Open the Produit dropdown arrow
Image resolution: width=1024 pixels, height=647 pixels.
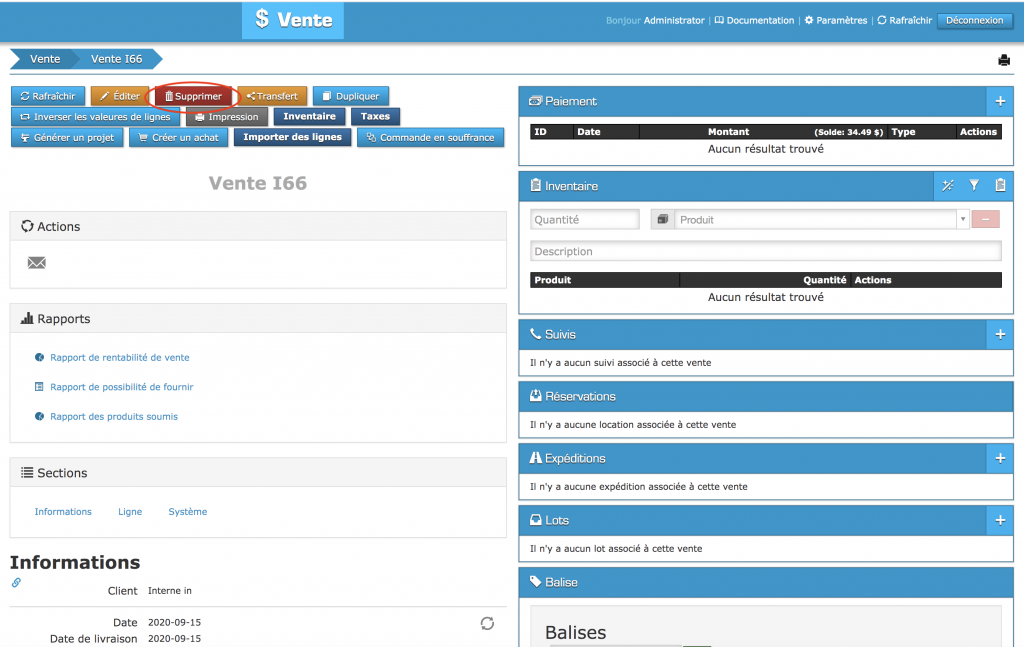(x=962, y=220)
